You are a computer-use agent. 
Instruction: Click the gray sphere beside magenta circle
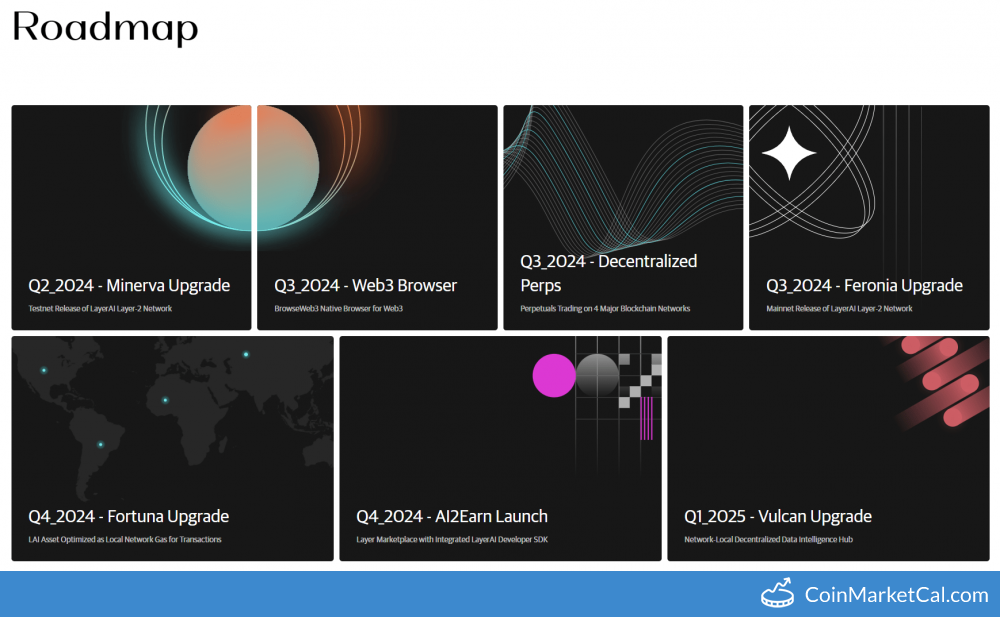pyautogui.click(x=598, y=376)
